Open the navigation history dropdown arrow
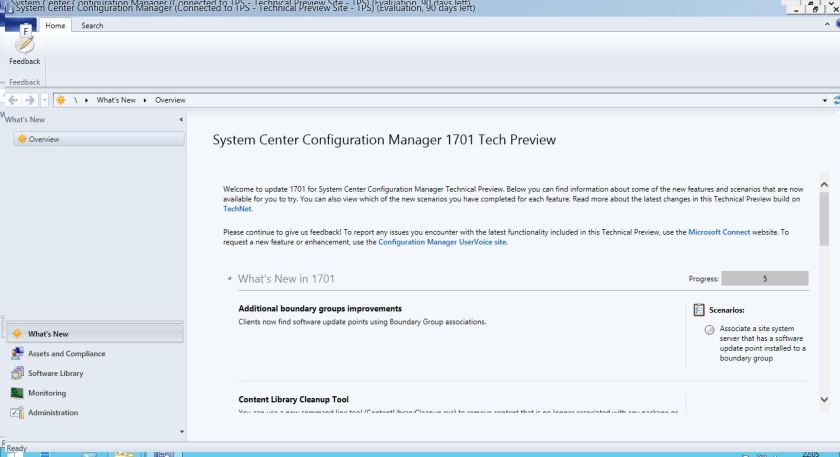 pyautogui.click(x=44, y=100)
